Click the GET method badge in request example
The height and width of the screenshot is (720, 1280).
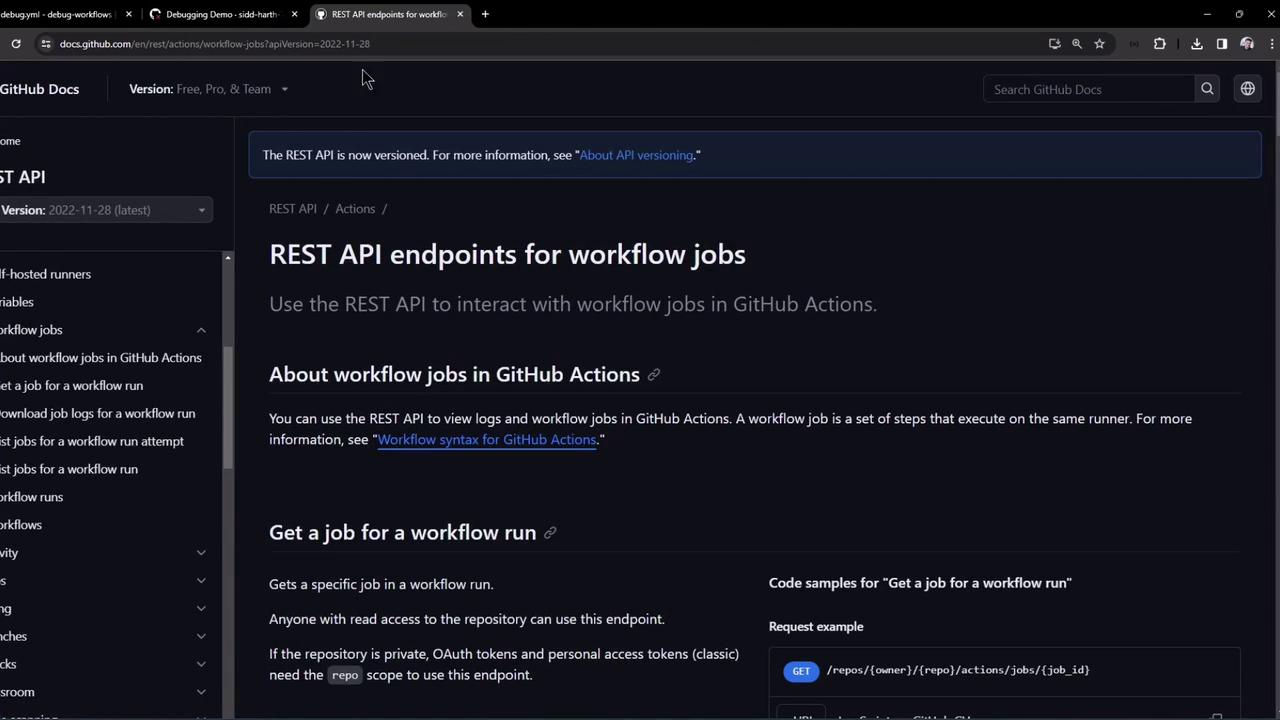[801, 671]
